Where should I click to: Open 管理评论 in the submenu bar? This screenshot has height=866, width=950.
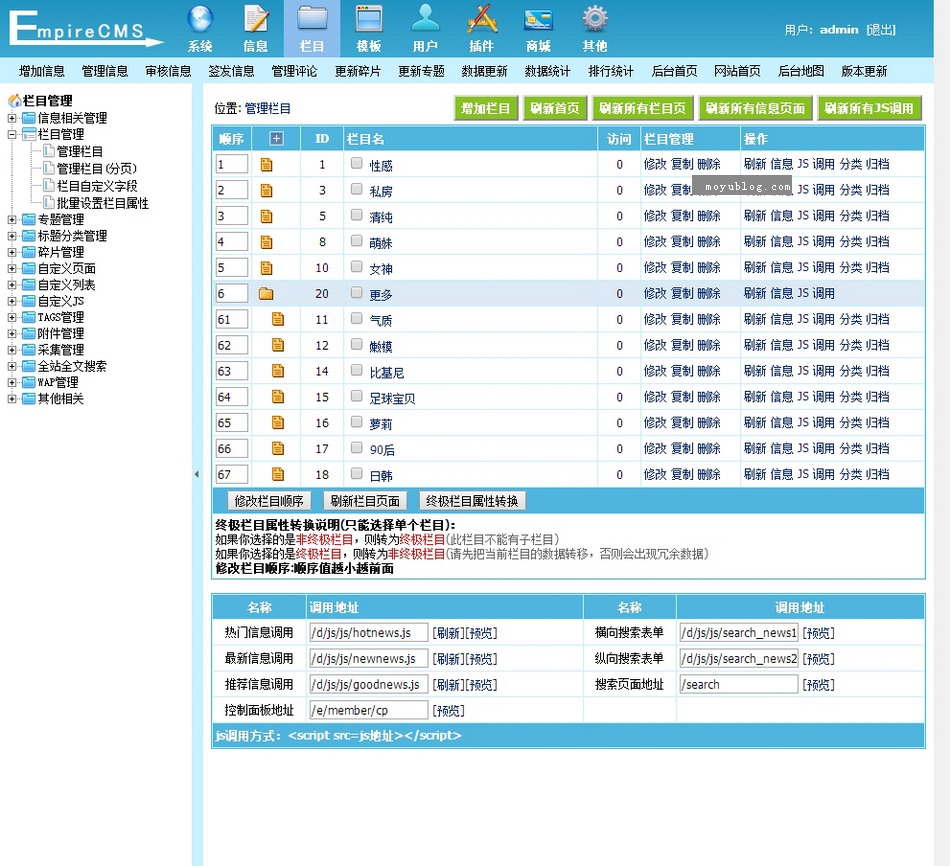pyautogui.click(x=294, y=71)
